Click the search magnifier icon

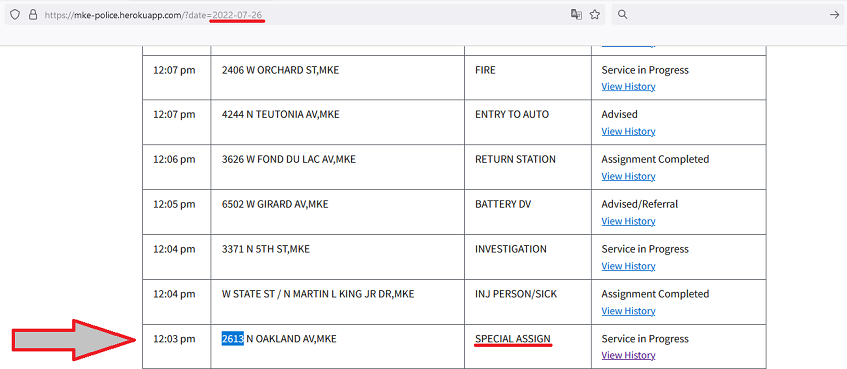pyautogui.click(x=622, y=15)
